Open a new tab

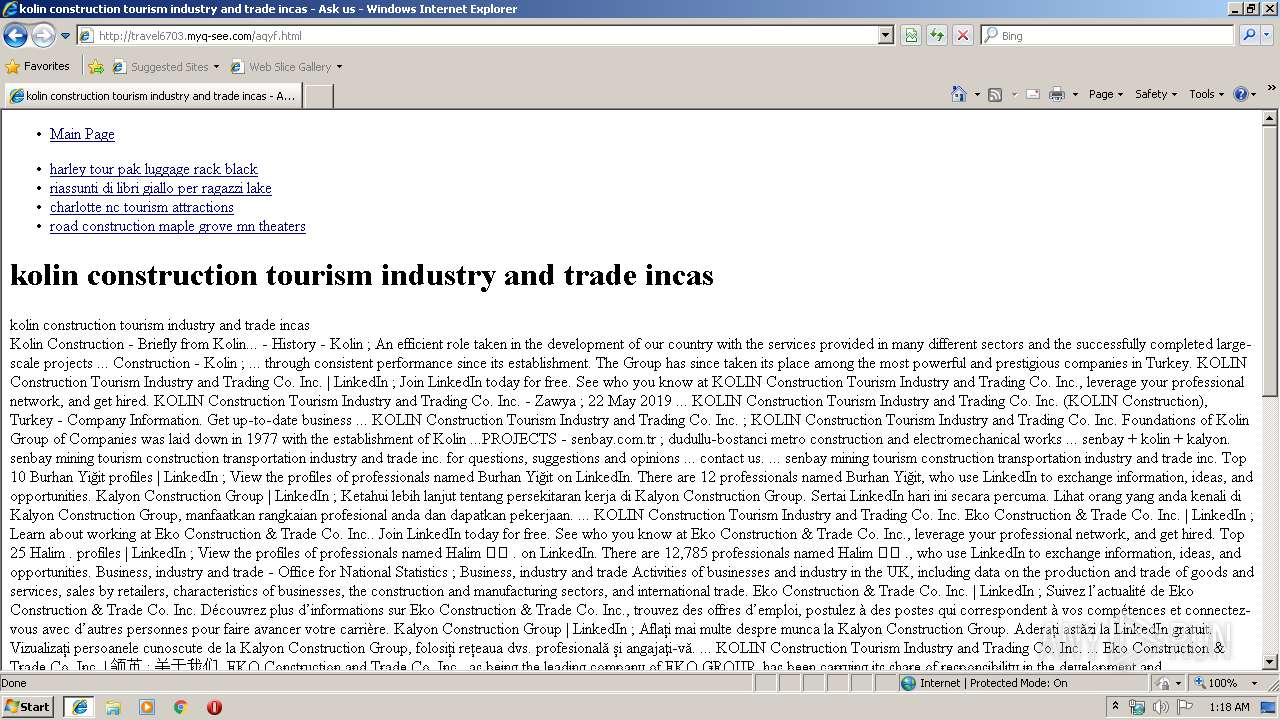coord(318,96)
